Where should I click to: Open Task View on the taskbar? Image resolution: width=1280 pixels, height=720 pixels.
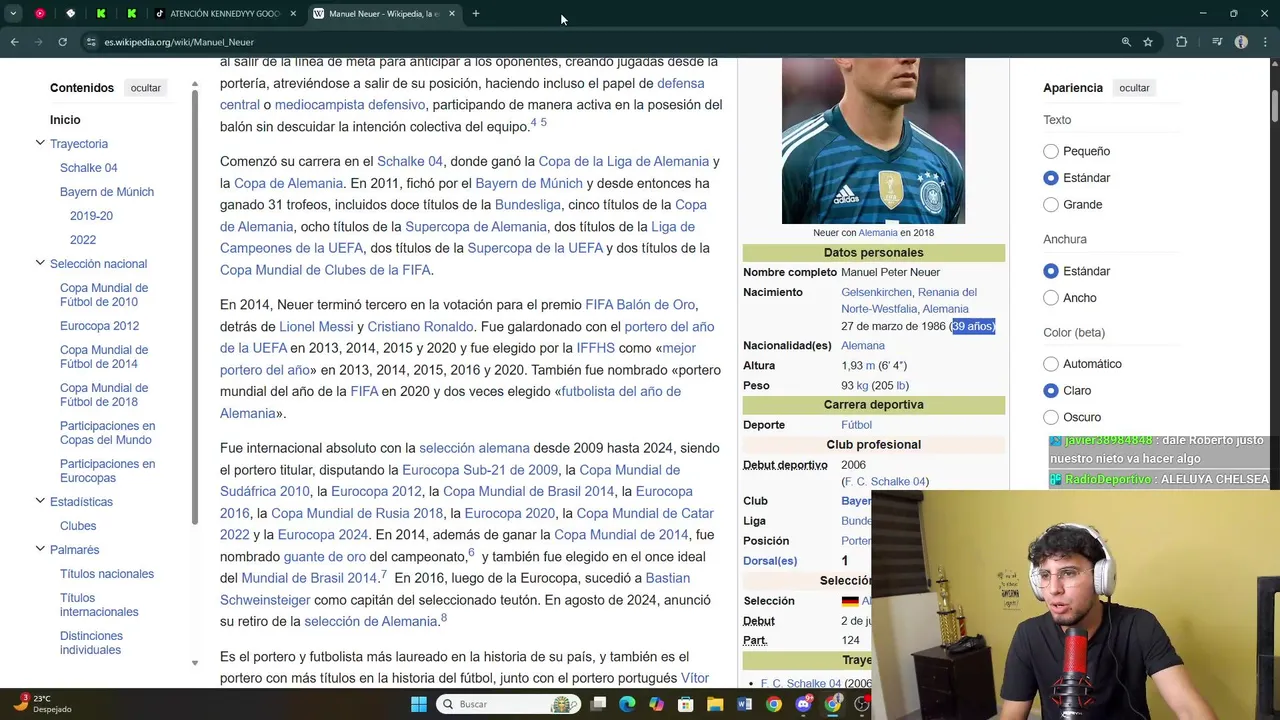(x=598, y=704)
